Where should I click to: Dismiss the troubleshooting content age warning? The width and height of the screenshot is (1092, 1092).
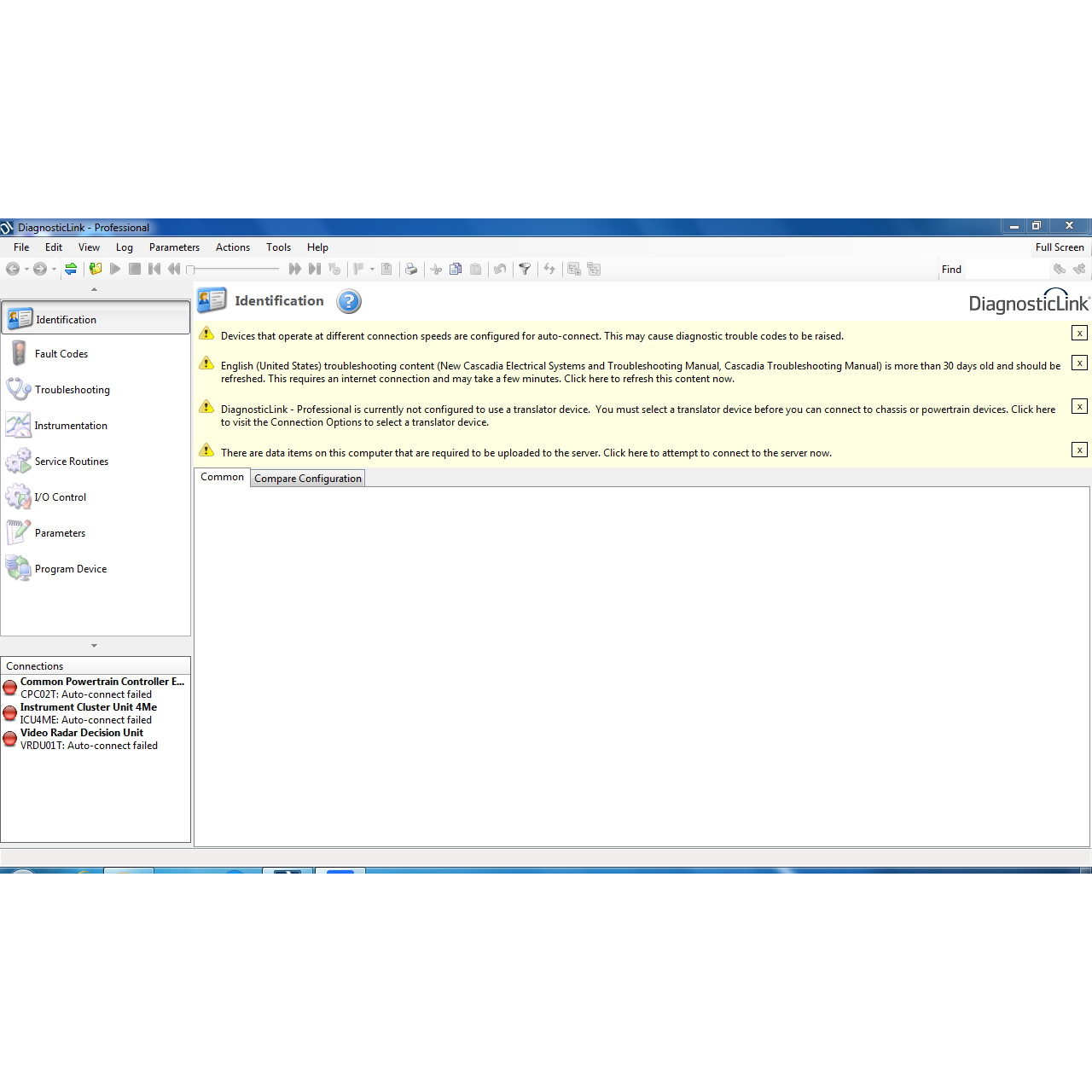pyautogui.click(x=1079, y=363)
